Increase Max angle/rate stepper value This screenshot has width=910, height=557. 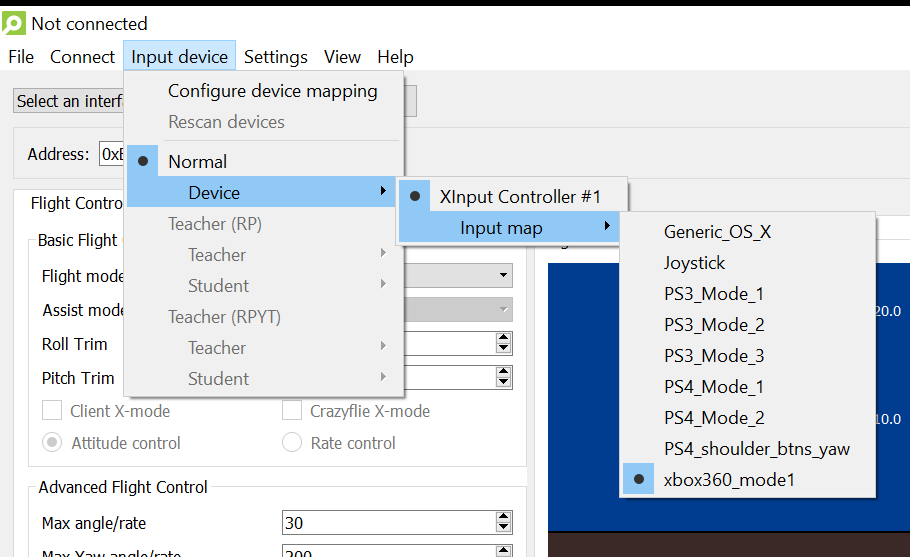pos(504,517)
